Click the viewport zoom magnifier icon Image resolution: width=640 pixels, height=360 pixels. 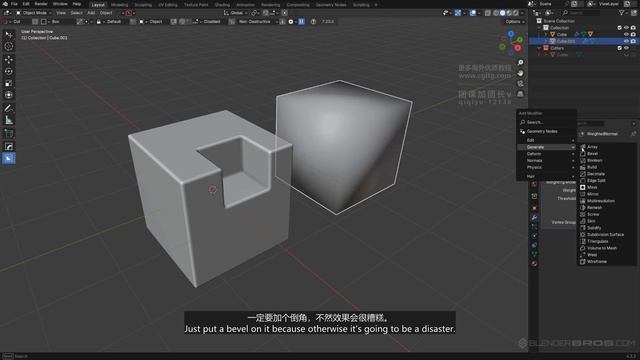tap(520, 62)
